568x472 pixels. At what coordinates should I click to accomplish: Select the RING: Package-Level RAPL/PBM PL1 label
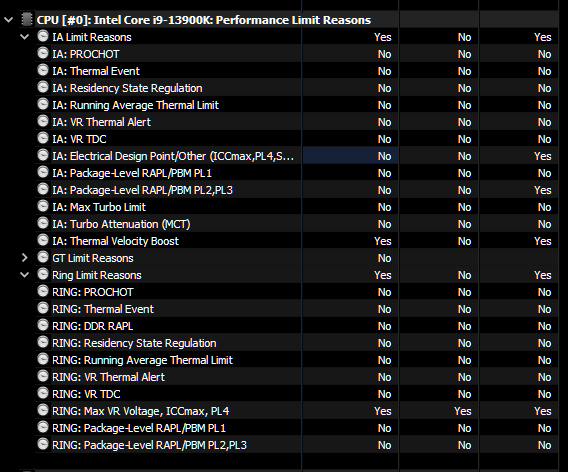coord(139,429)
